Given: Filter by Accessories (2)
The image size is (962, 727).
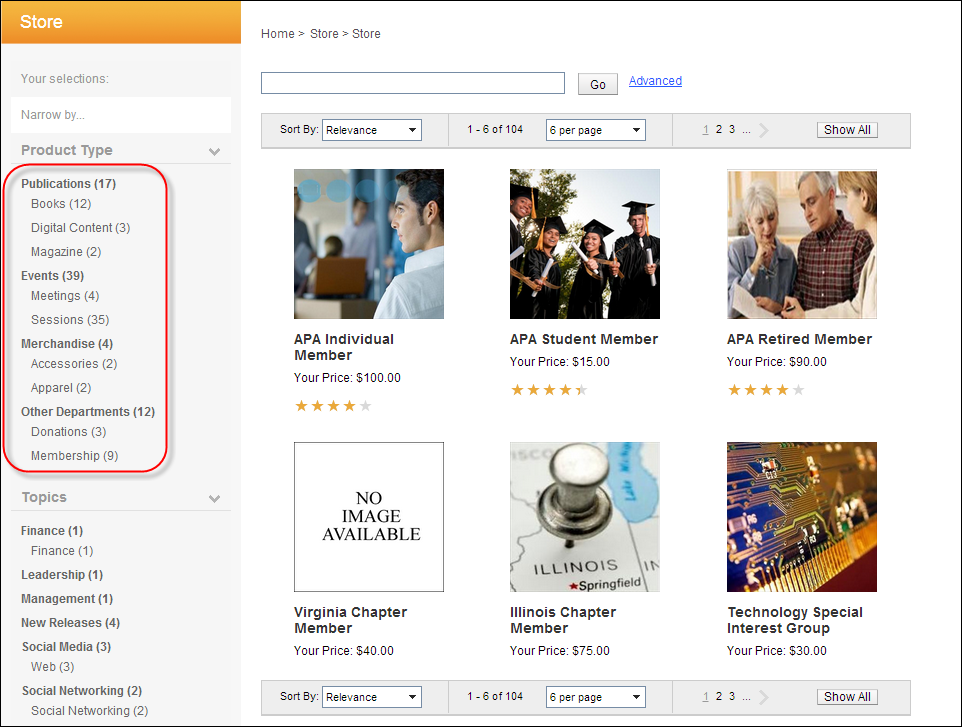Looking at the screenshot, I should pyautogui.click(x=74, y=364).
